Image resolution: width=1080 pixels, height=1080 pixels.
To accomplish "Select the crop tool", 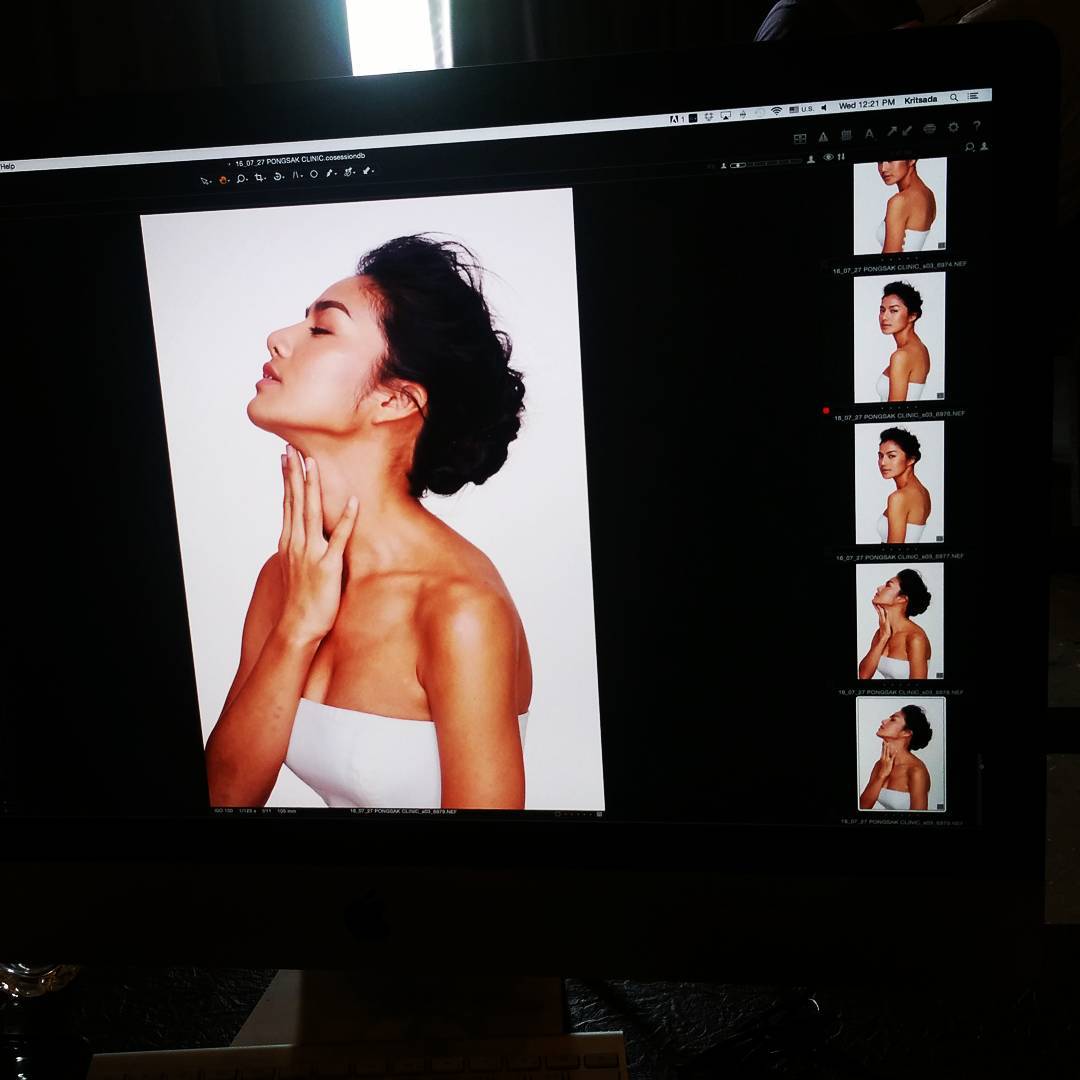I will pos(258,177).
